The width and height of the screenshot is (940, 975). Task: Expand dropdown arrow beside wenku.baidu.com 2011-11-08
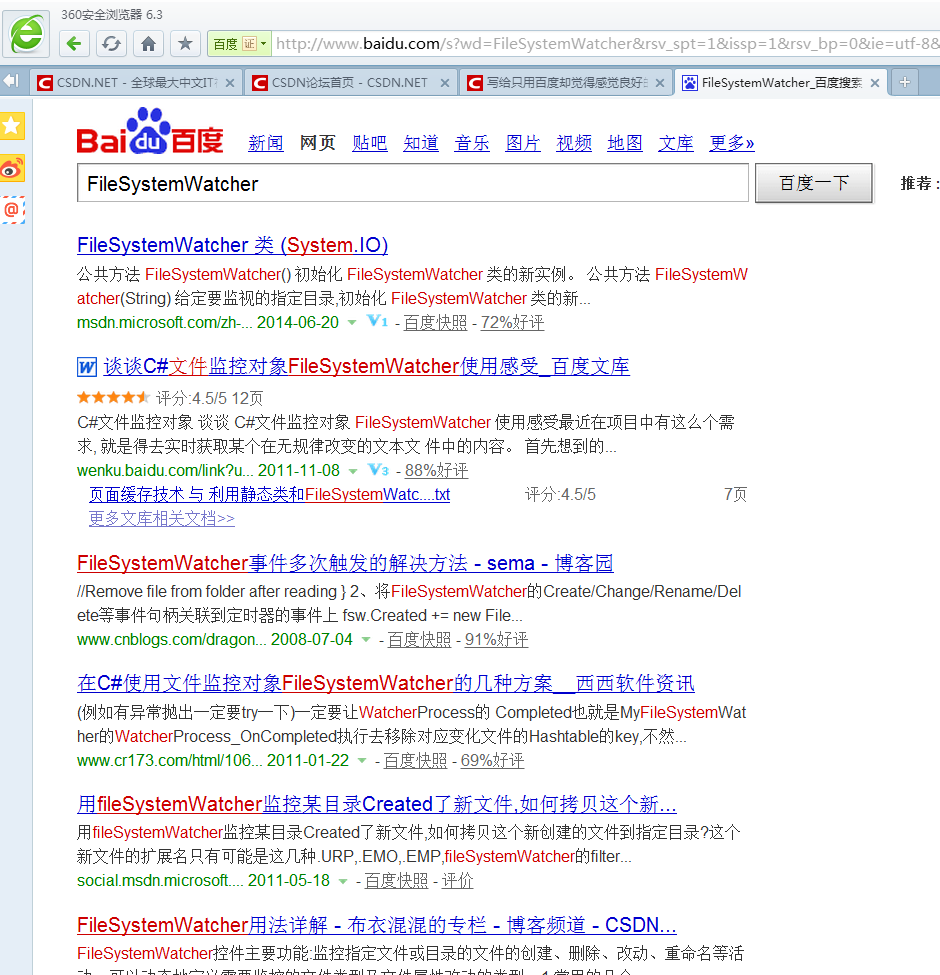(x=353, y=471)
